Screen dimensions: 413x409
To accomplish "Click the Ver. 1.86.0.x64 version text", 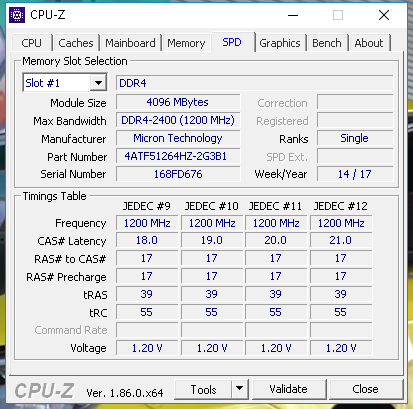I will pos(125,393).
